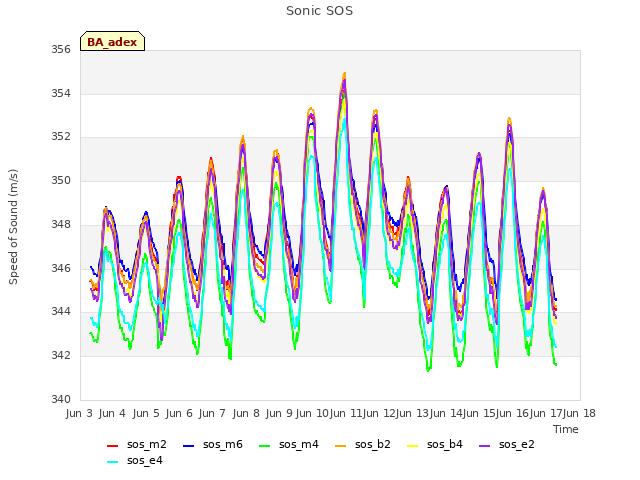The height and width of the screenshot is (480, 640).
Task: Click the Jun 8 x-axis tick label
Action: [246, 413]
